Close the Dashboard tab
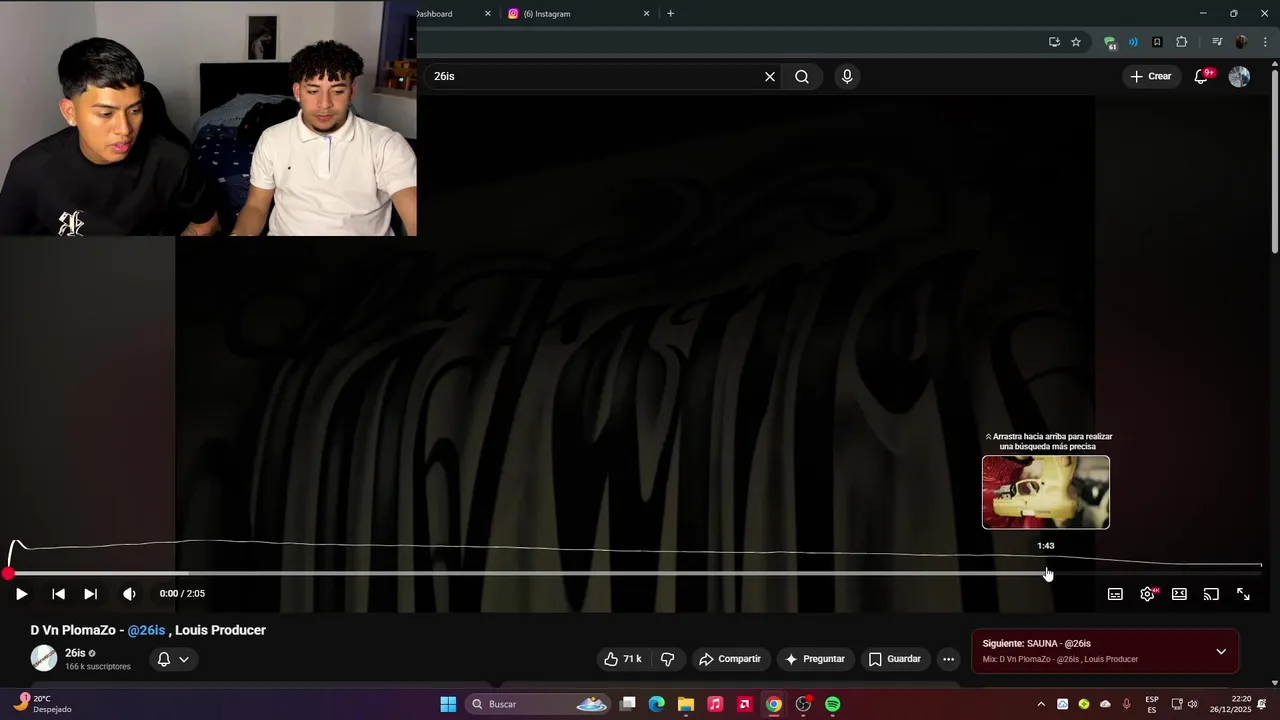This screenshot has width=1280, height=720. click(x=488, y=14)
